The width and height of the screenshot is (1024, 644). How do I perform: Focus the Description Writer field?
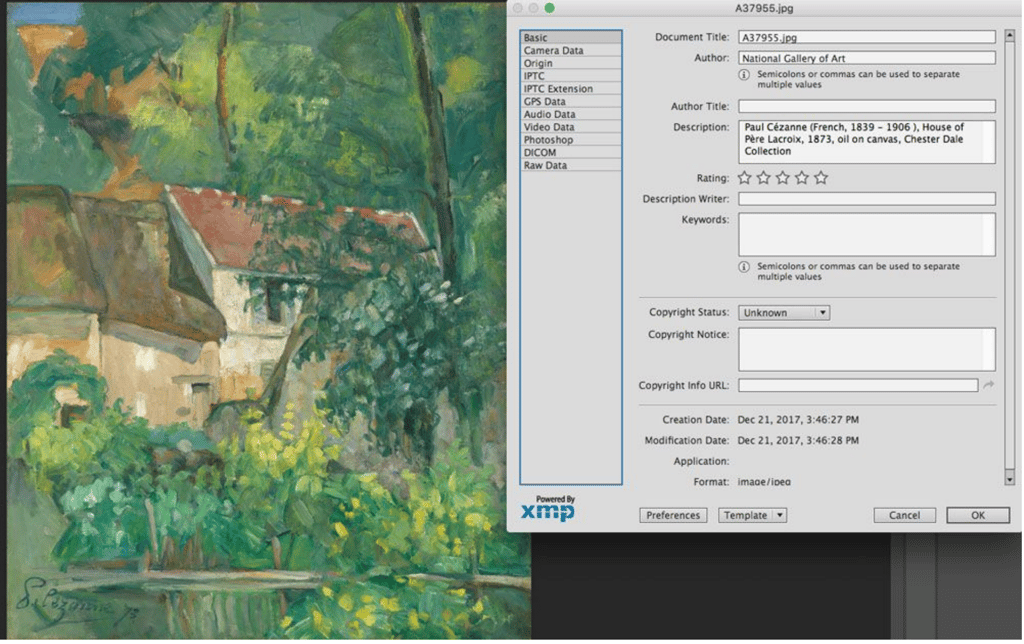pos(867,199)
